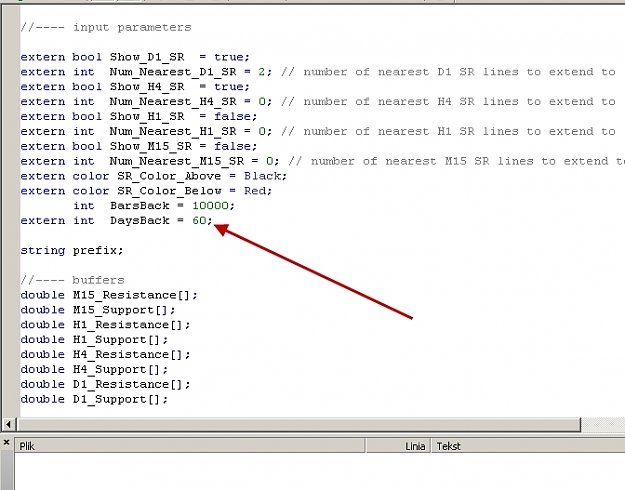
Task: Click the DaysBack value 60
Action: pos(199,220)
